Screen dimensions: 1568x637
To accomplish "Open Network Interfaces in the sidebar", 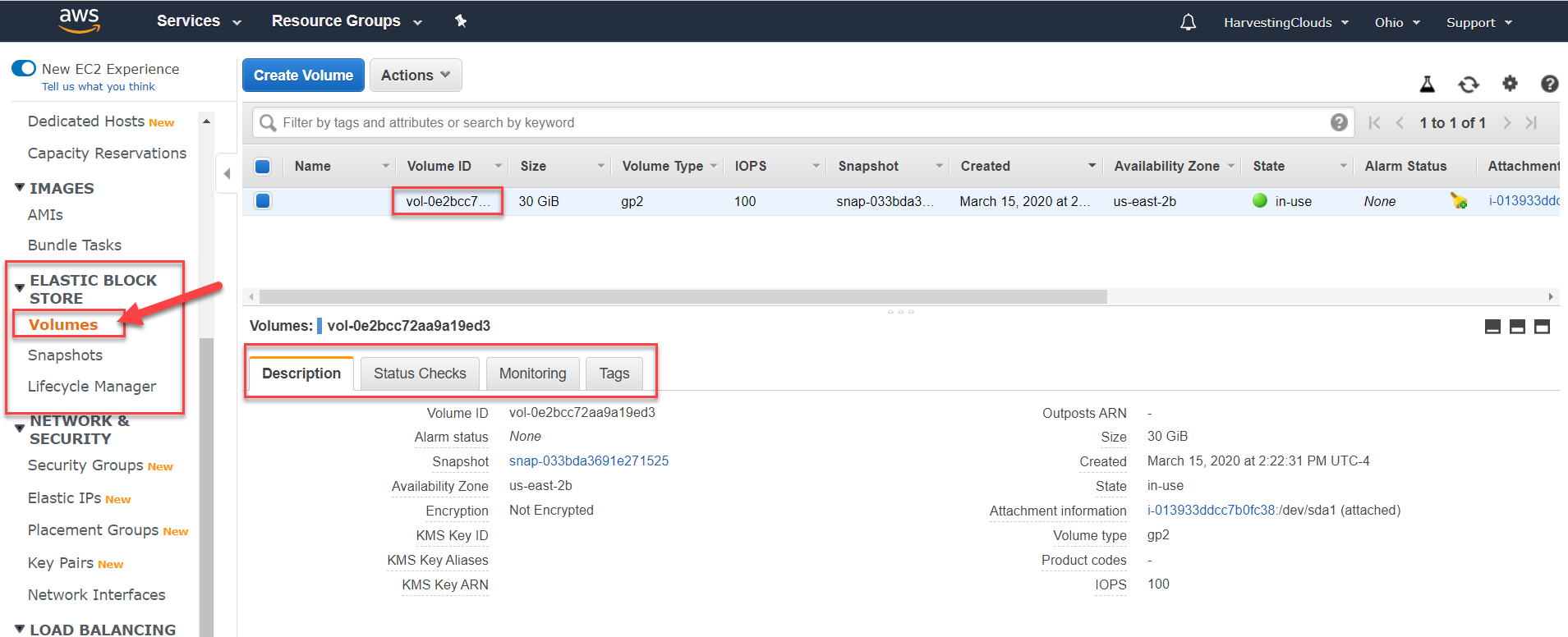I will 96,594.
